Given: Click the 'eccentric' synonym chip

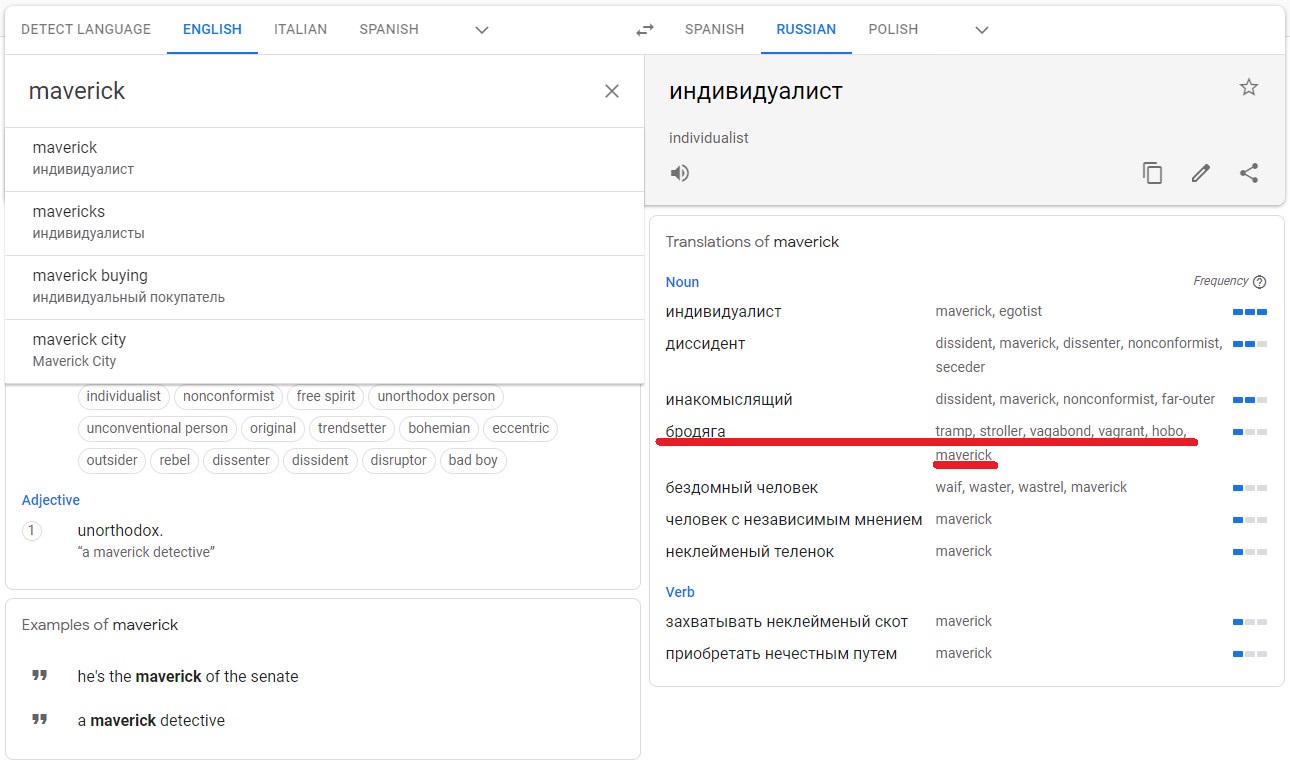Looking at the screenshot, I should (x=521, y=428).
